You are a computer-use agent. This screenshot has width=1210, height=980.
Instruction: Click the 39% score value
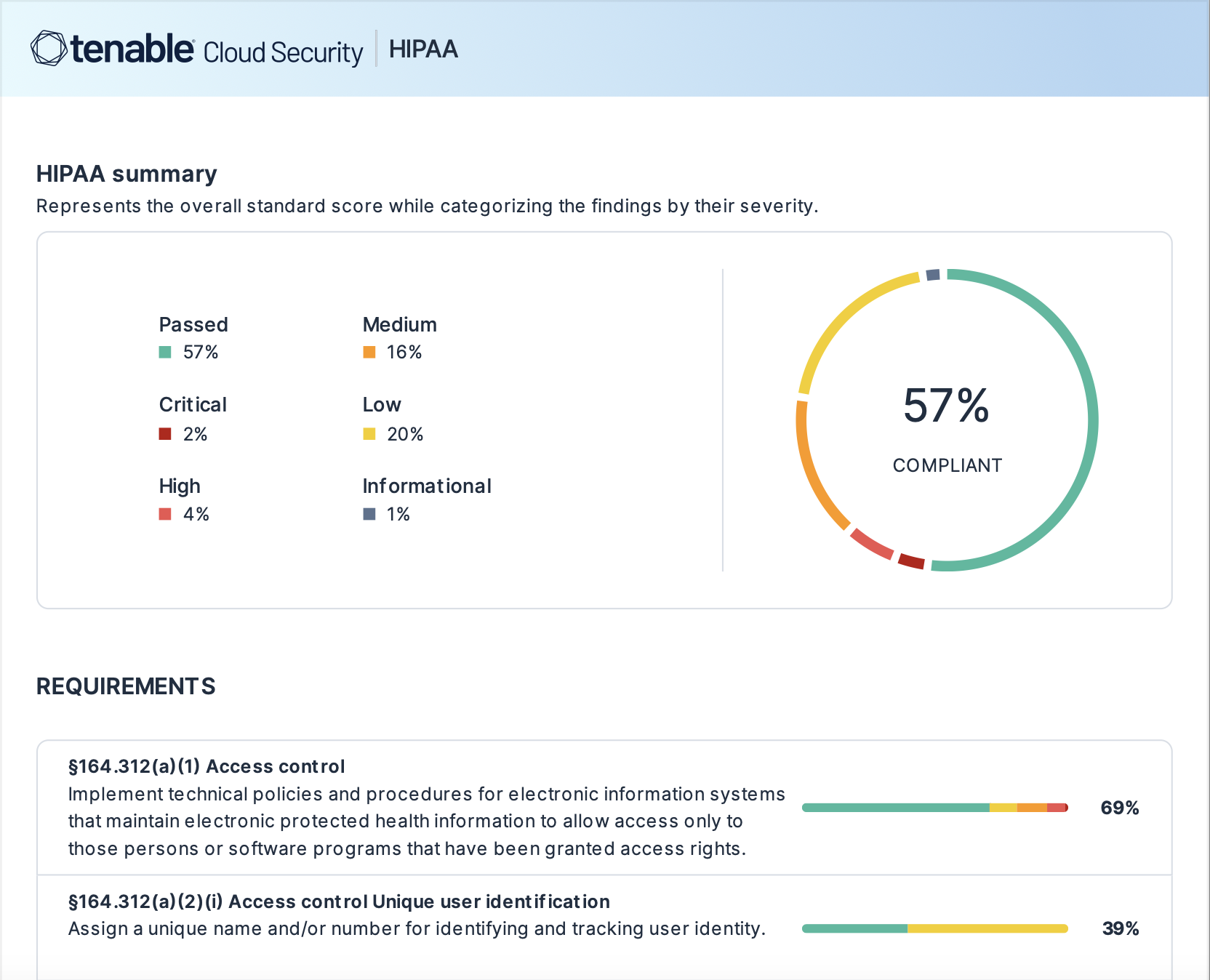click(1120, 928)
